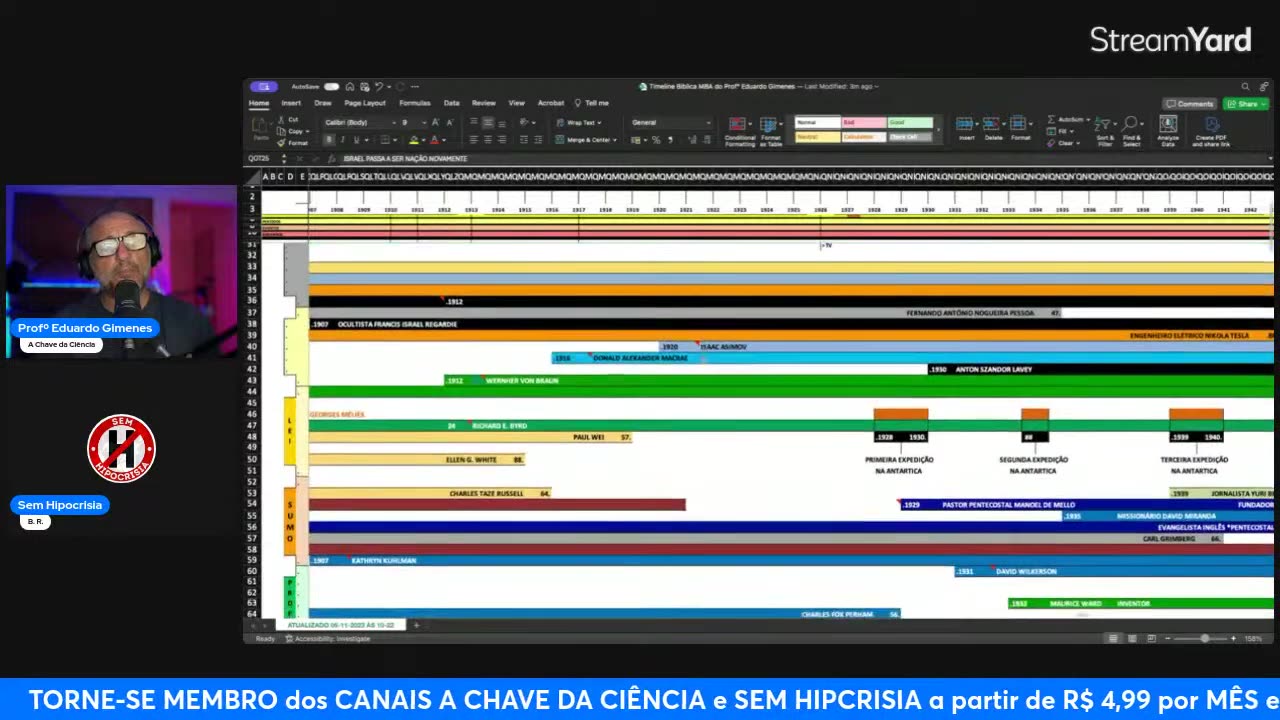Click the Paste clipboard icon
The height and width of the screenshot is (720, 1280).
tap(260, 126)
